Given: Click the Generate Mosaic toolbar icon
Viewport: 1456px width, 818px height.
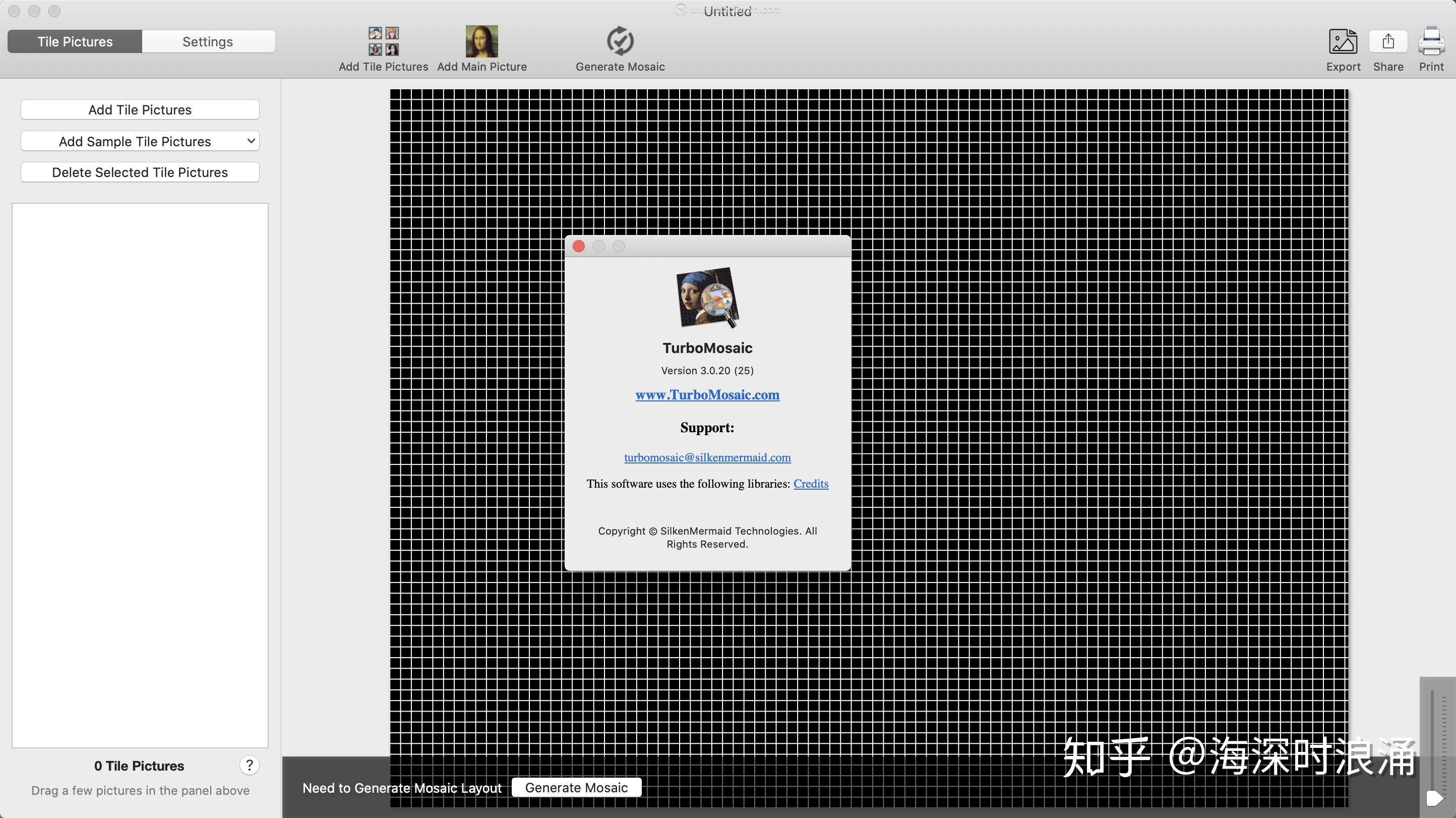Looking at the screenshot, I should [620, 41].
